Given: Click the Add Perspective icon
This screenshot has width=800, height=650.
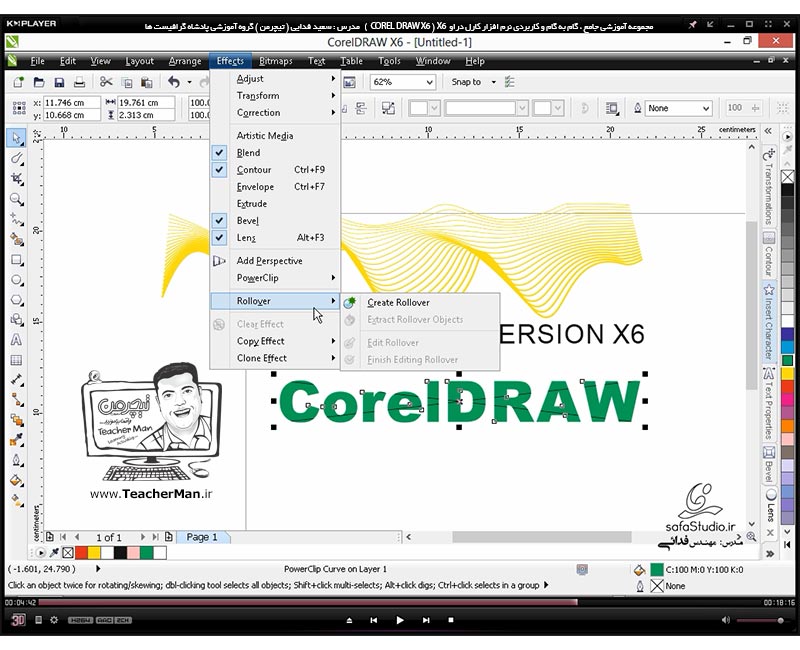Looking at the screenshot, I should [x=219, y=261].
